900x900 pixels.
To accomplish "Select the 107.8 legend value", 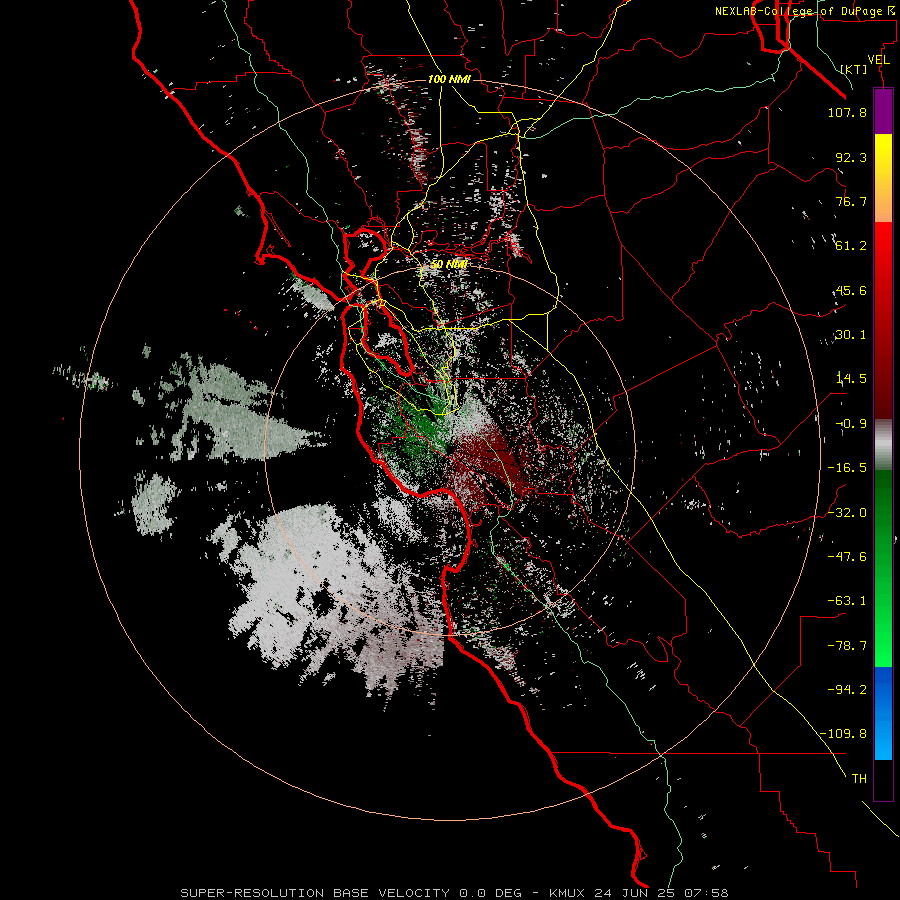I will 847,112.
